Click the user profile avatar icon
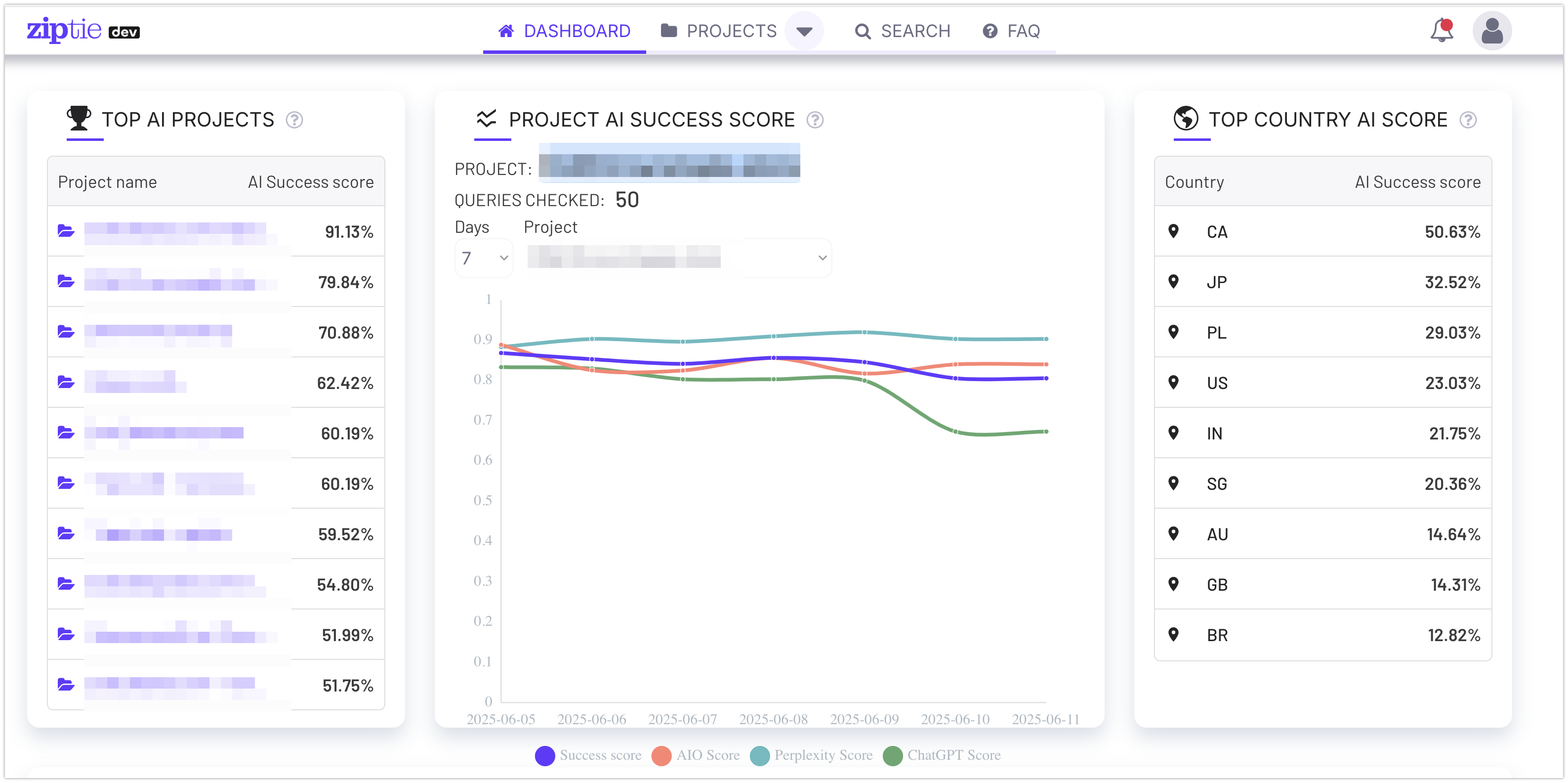The image size is (1568, 783). (1491, 31)
